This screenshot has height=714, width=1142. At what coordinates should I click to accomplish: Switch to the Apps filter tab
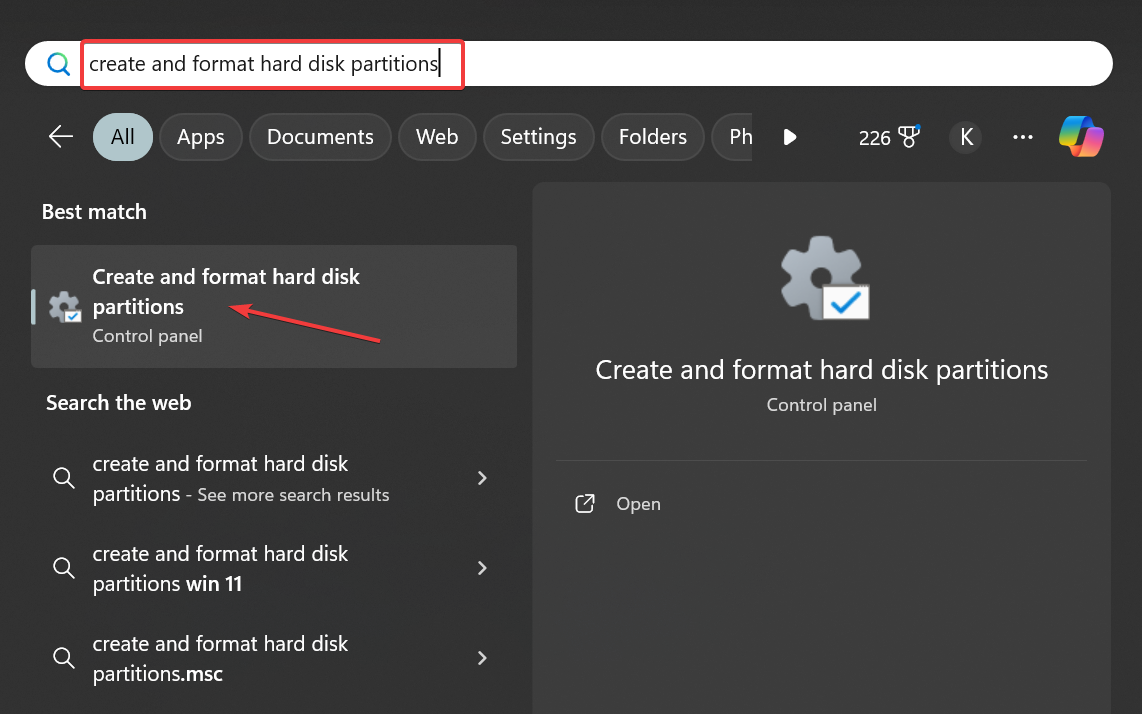[201, 137]
